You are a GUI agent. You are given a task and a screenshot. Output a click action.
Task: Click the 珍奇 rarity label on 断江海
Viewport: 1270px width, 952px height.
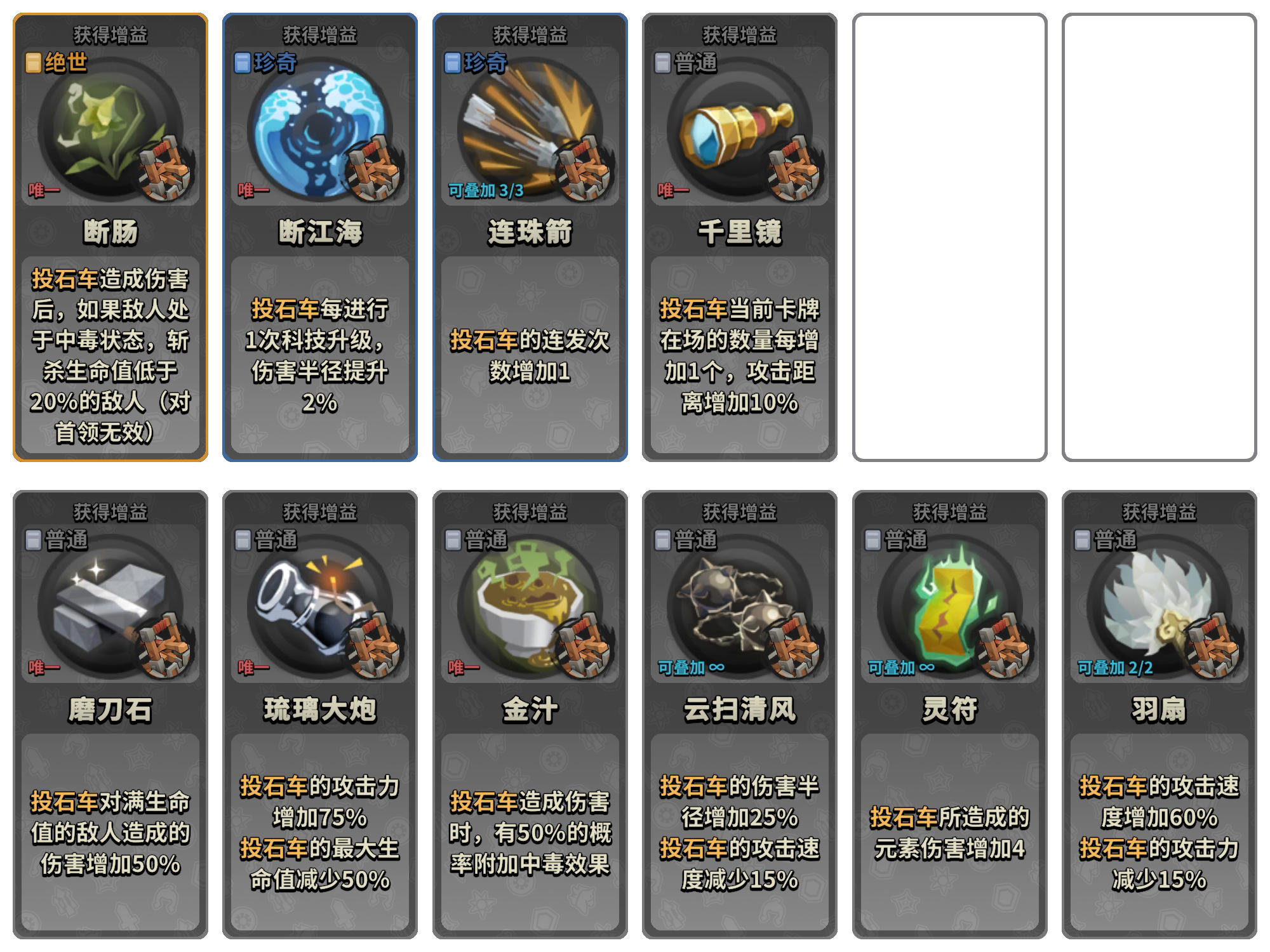[x=266, y=62]
